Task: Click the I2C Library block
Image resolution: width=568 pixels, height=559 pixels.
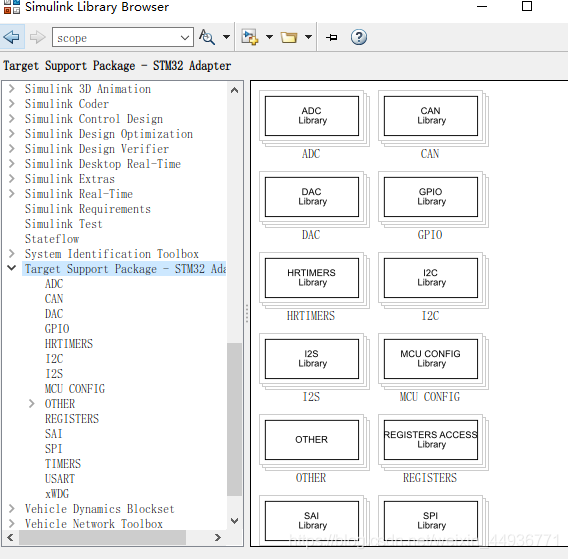Action: point(431,278)
